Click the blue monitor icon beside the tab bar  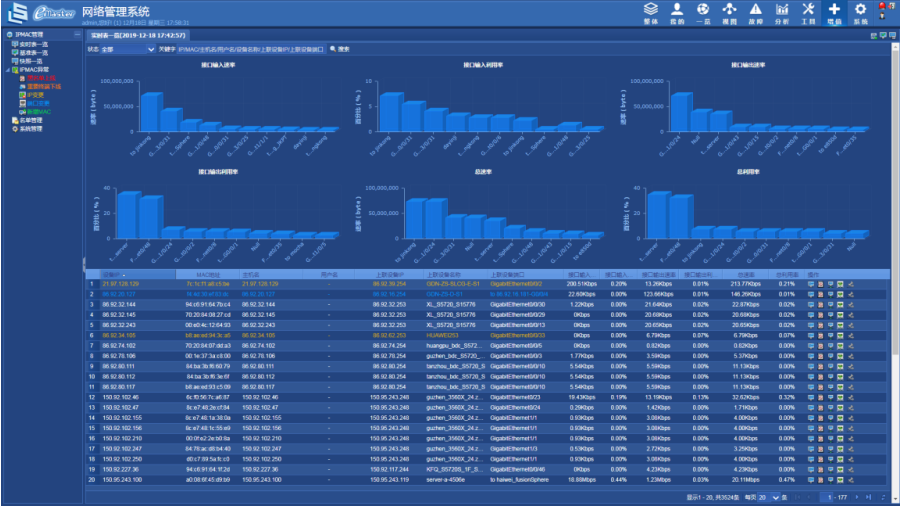click(892, 36)
